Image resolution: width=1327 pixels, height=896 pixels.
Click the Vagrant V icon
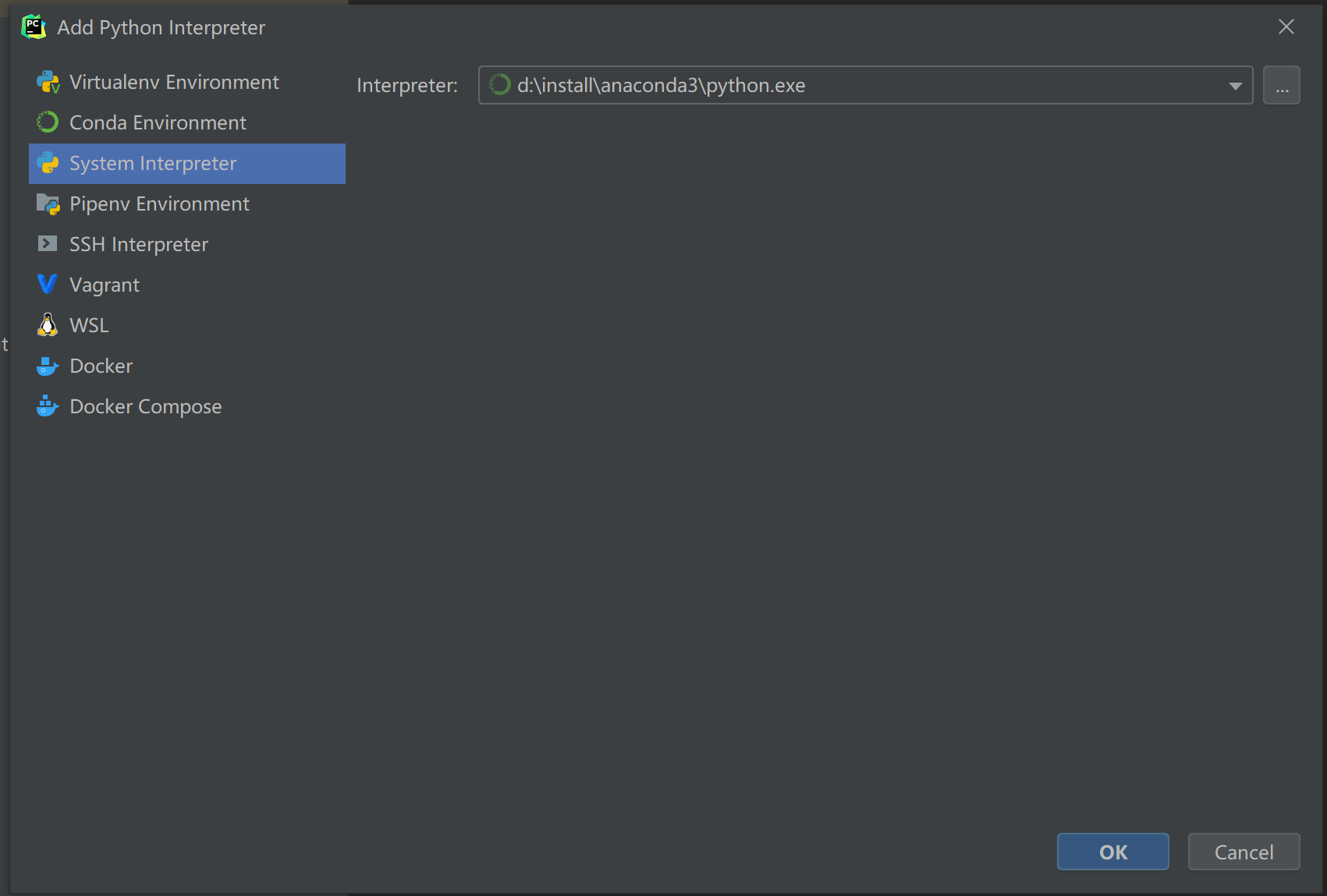click(x=48, y=285)
